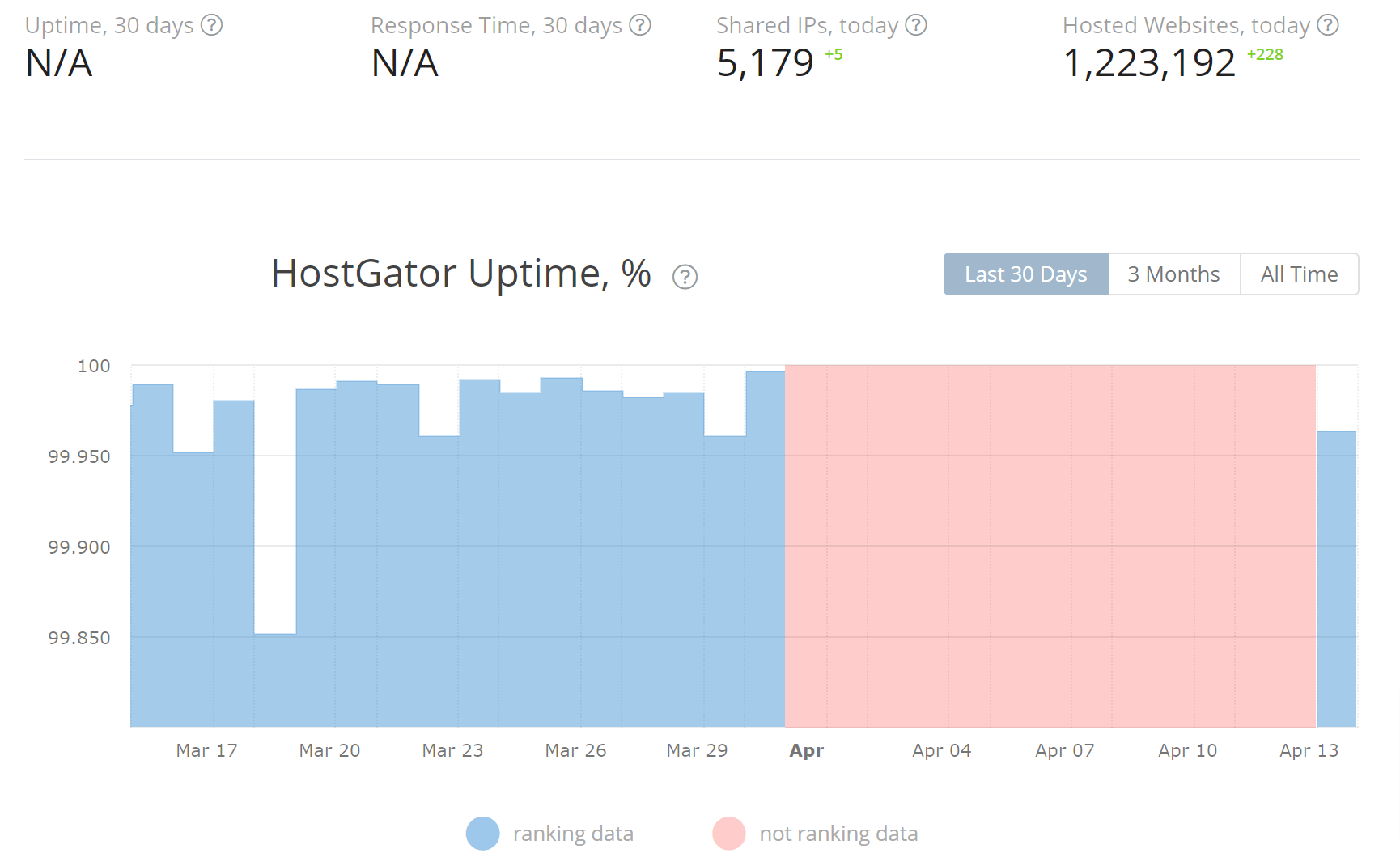1400x866 pixels.
Task: Click the bold Apr axis label
Action: tap(807, 750)
